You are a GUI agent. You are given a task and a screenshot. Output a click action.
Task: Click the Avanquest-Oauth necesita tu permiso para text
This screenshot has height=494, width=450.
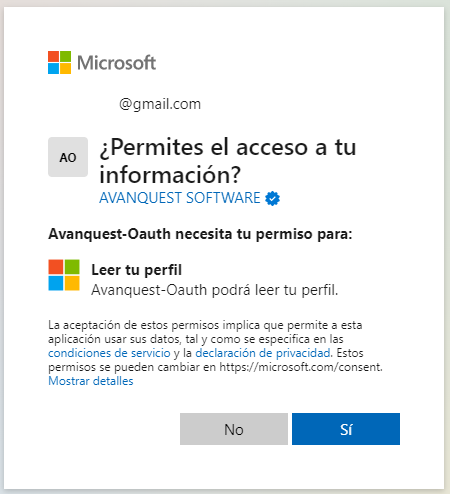tap(200, 234)
